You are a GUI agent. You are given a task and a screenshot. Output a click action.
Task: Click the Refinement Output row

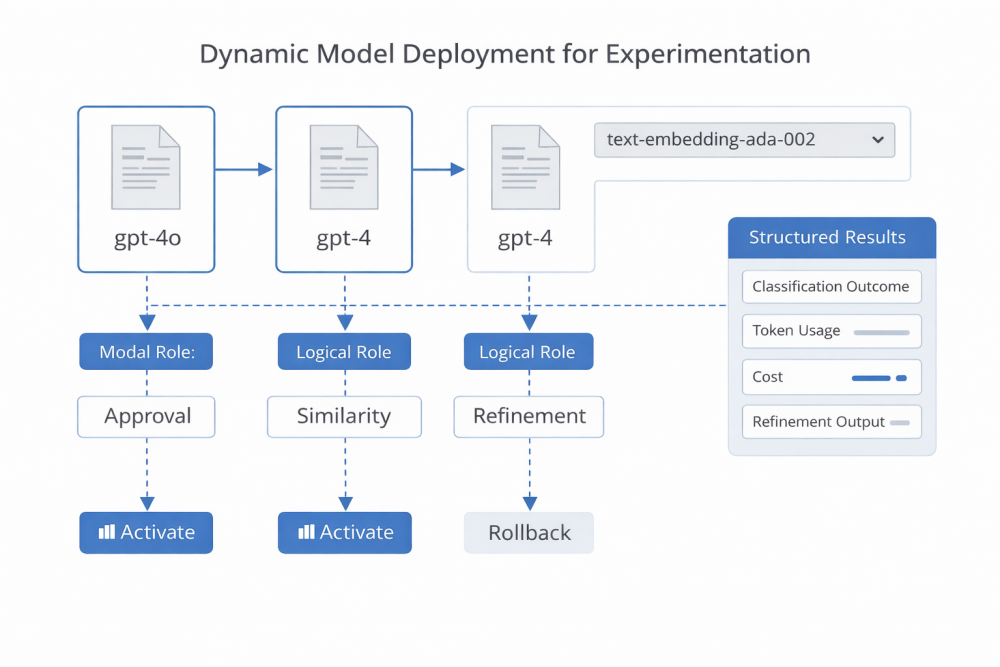click(x=832, y=421)
